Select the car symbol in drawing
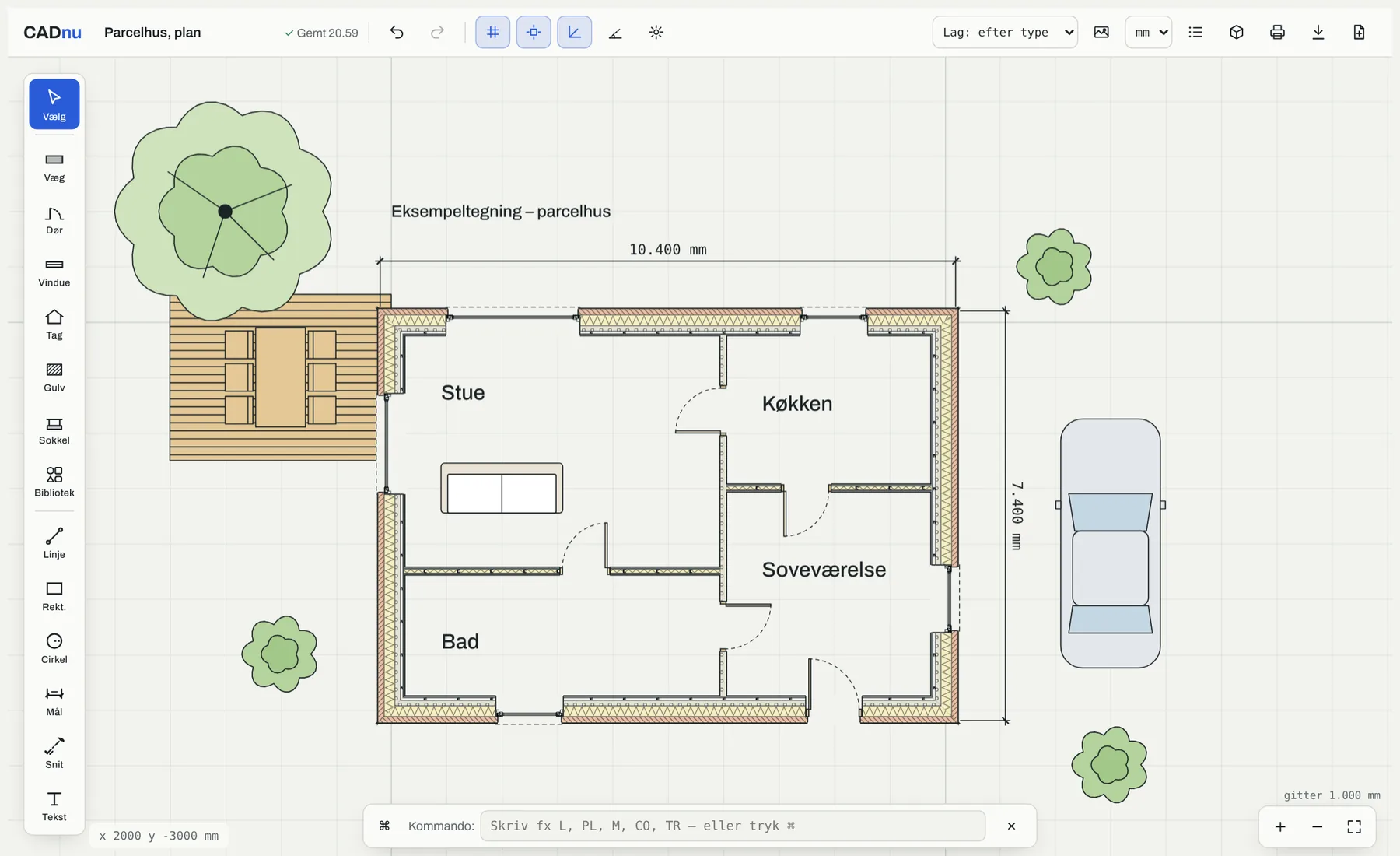Viewport: 1400px width, 856px height. click(x=1110, y=543)
